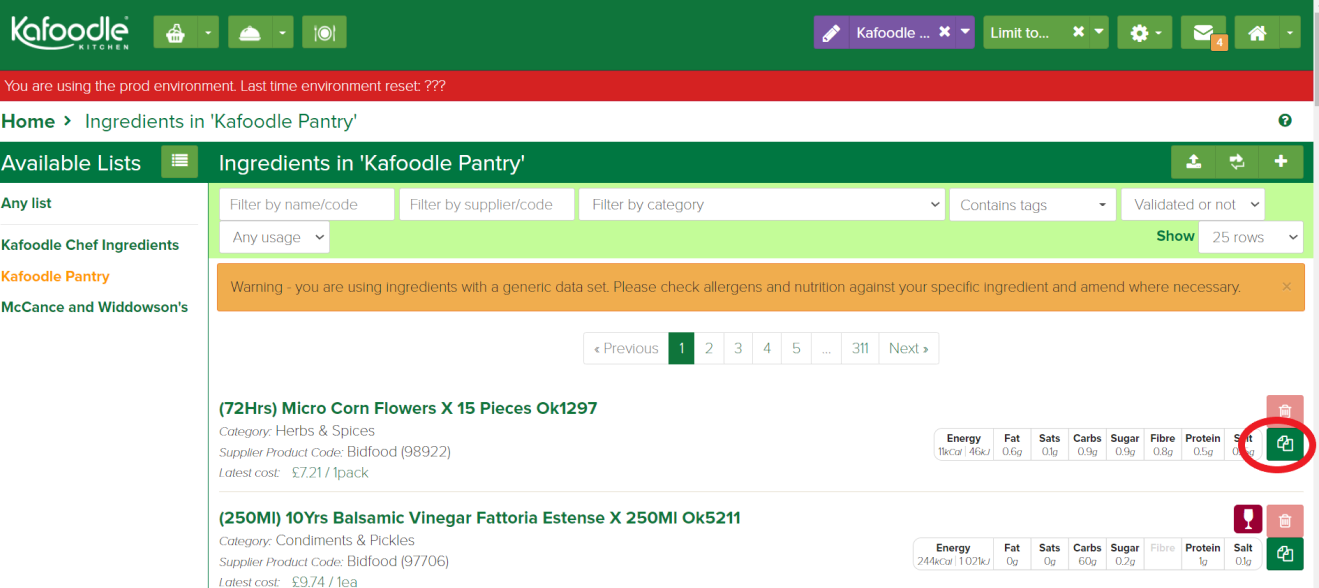Expand the arrow beside the basket button
Viewport: 1319px width, 588px height.
point(208,32)
